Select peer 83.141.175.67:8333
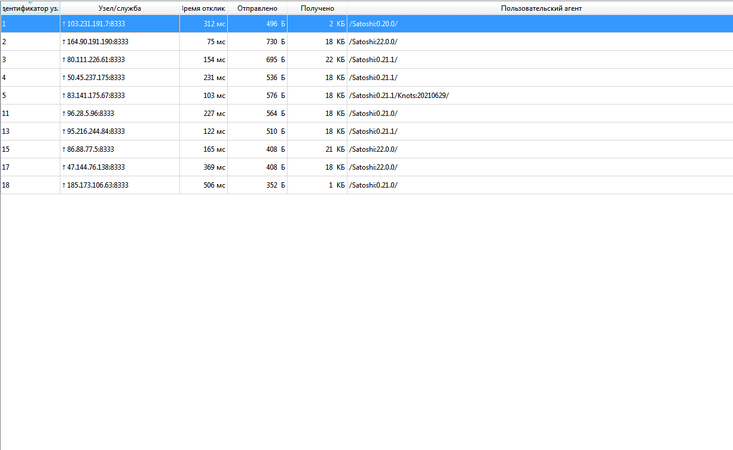This screenshot has height=450, width=733. coord(96,96)
